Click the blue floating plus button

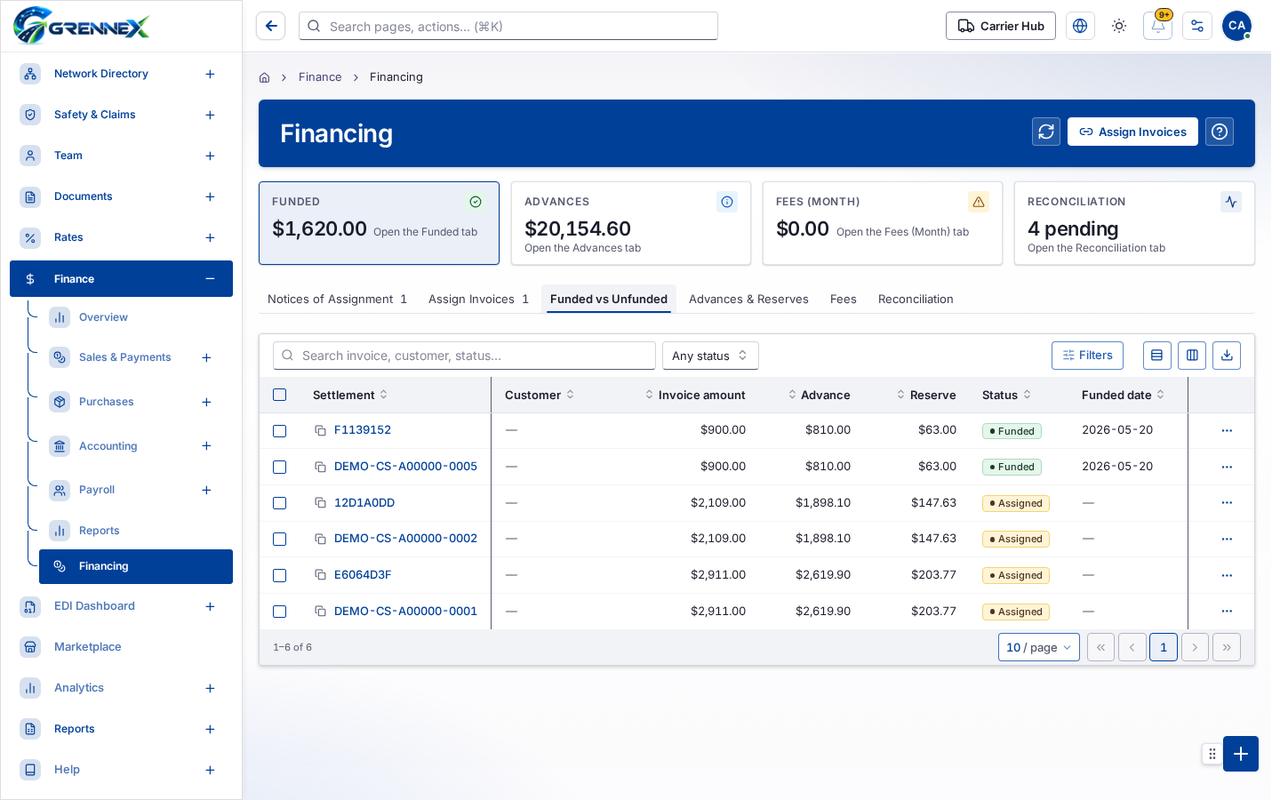(1241, 754)
